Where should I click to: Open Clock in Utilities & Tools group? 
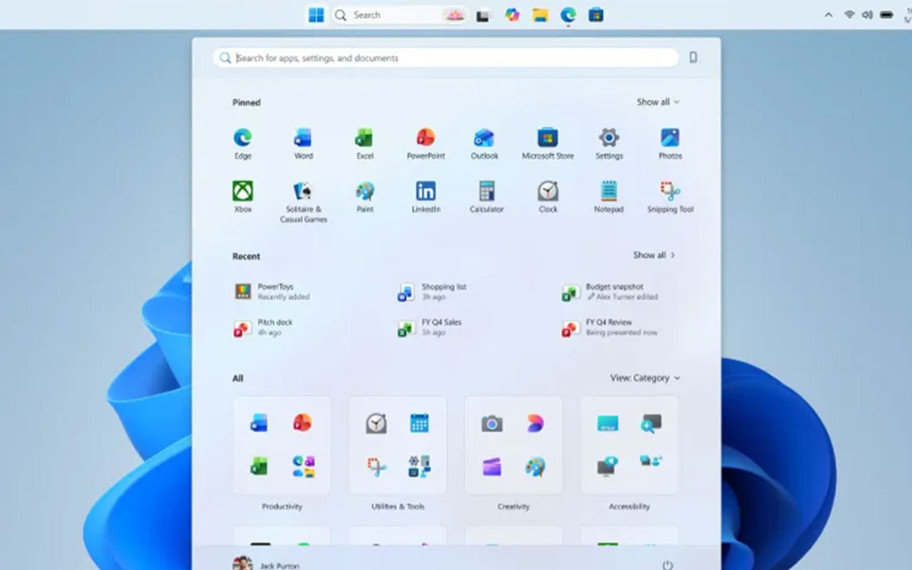click(x=376, y=423)
